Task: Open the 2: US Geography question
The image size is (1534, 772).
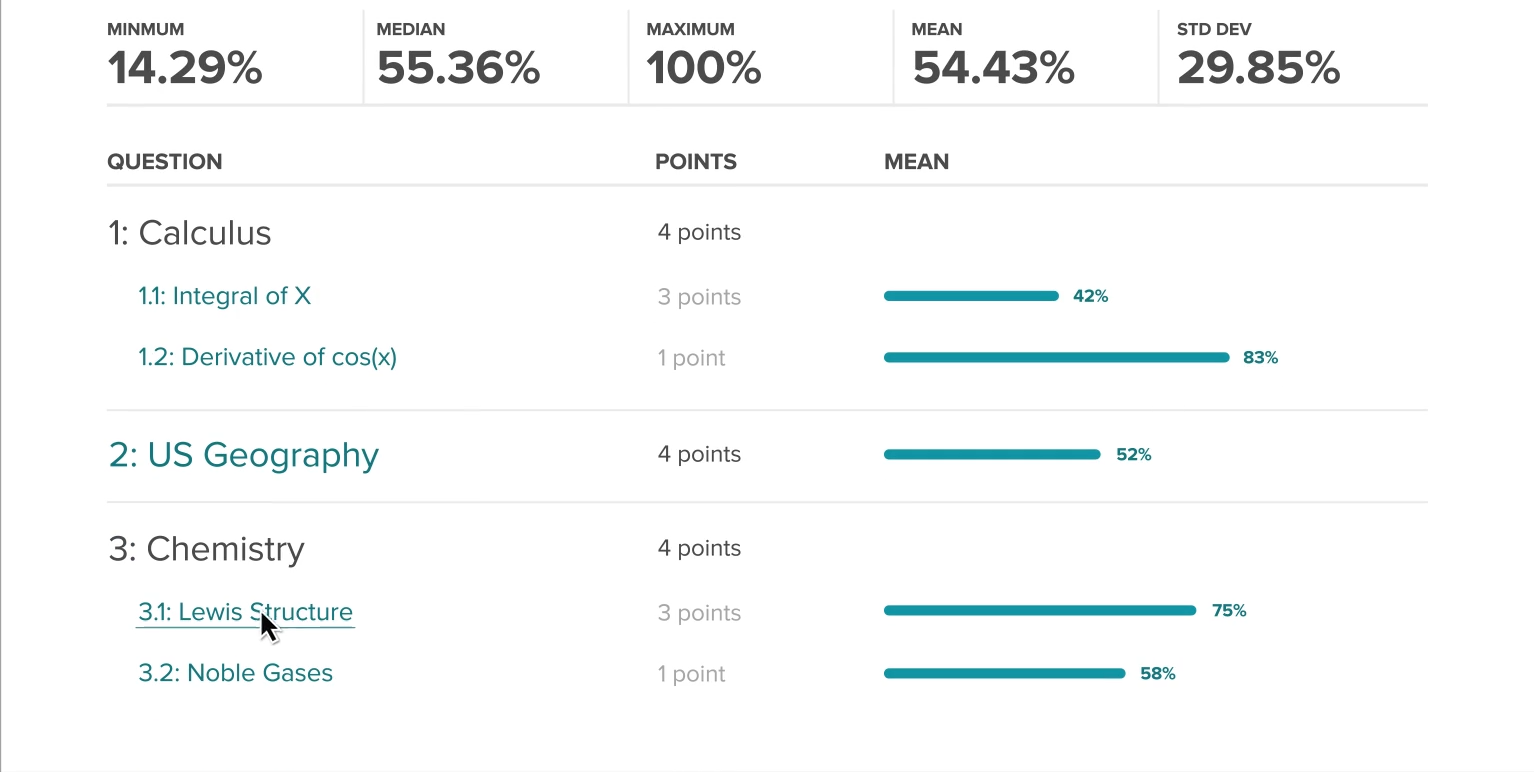Action: coord(243,455)
